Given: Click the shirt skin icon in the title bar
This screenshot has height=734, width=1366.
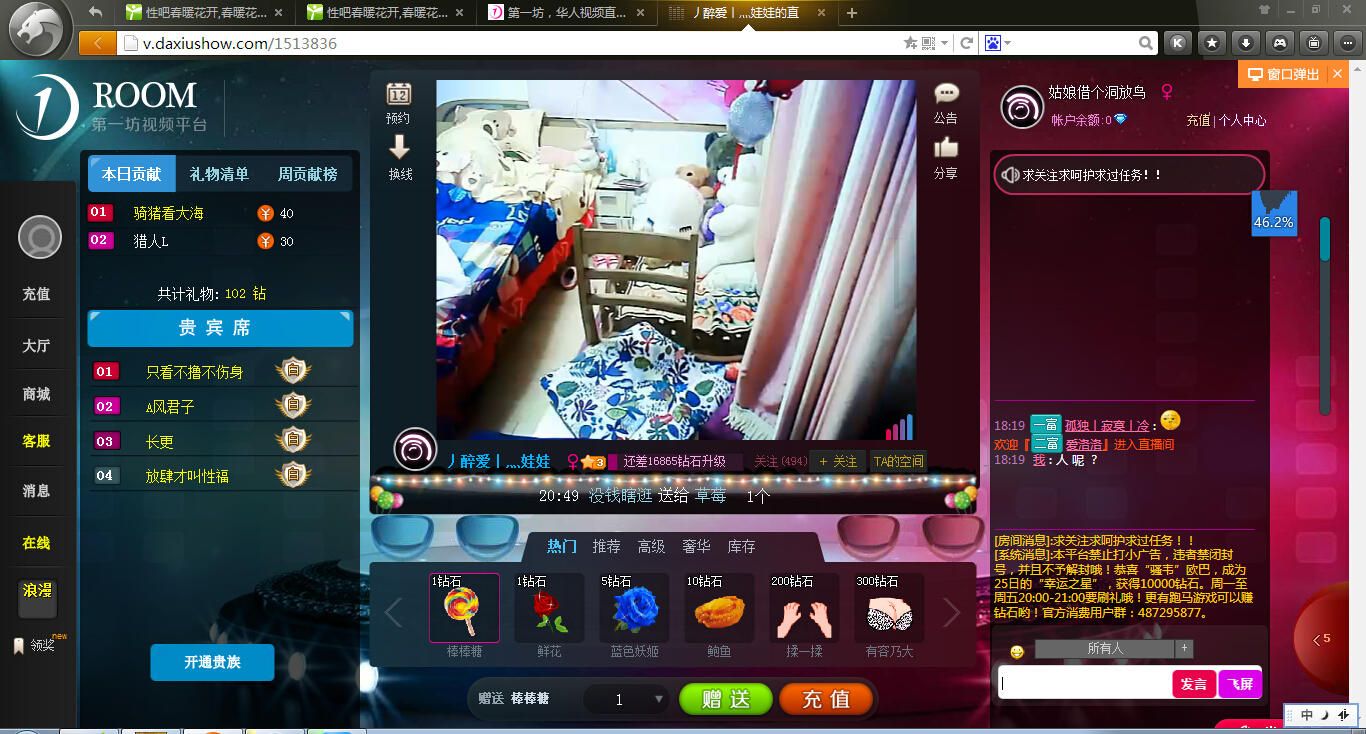Looking at the screenshot, I should [1264, 10].
